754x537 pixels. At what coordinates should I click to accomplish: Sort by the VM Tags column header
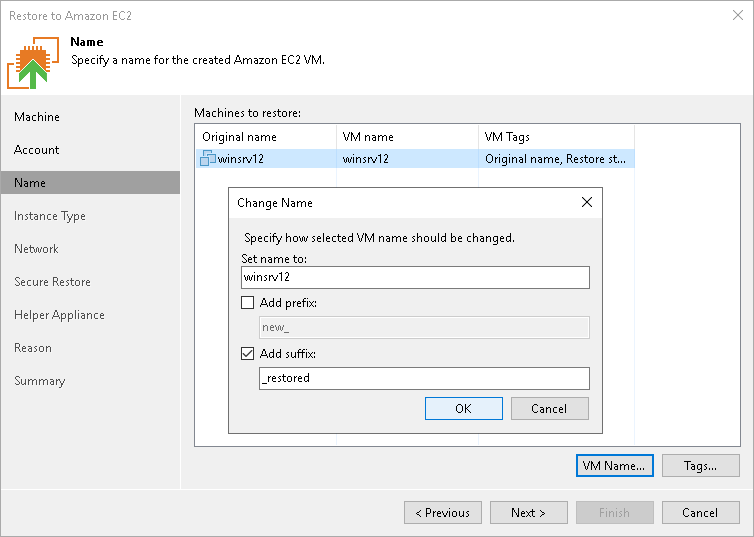pyautogui.click(x=556, y=137)
